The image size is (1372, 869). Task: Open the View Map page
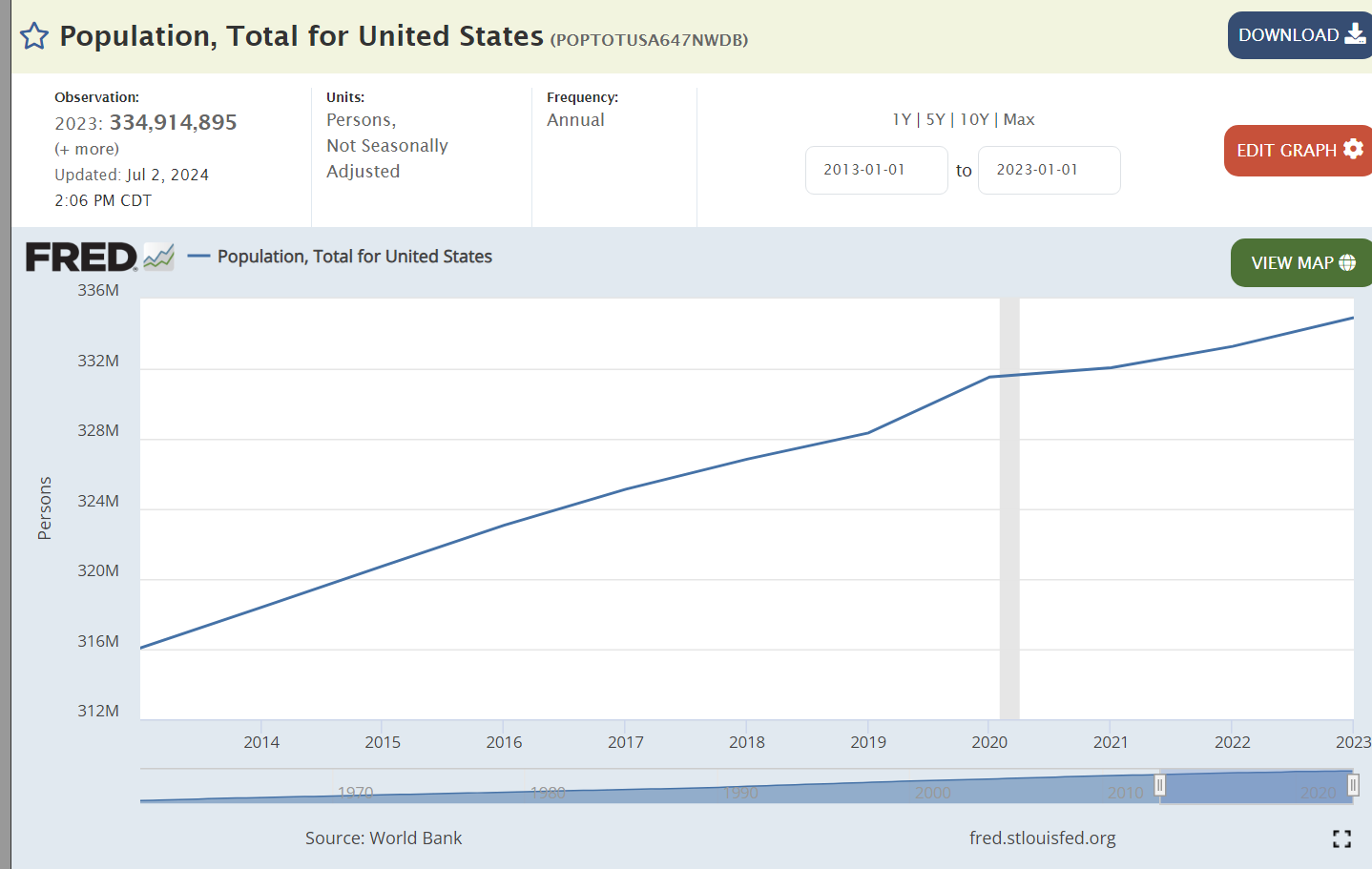[1301, 262]
